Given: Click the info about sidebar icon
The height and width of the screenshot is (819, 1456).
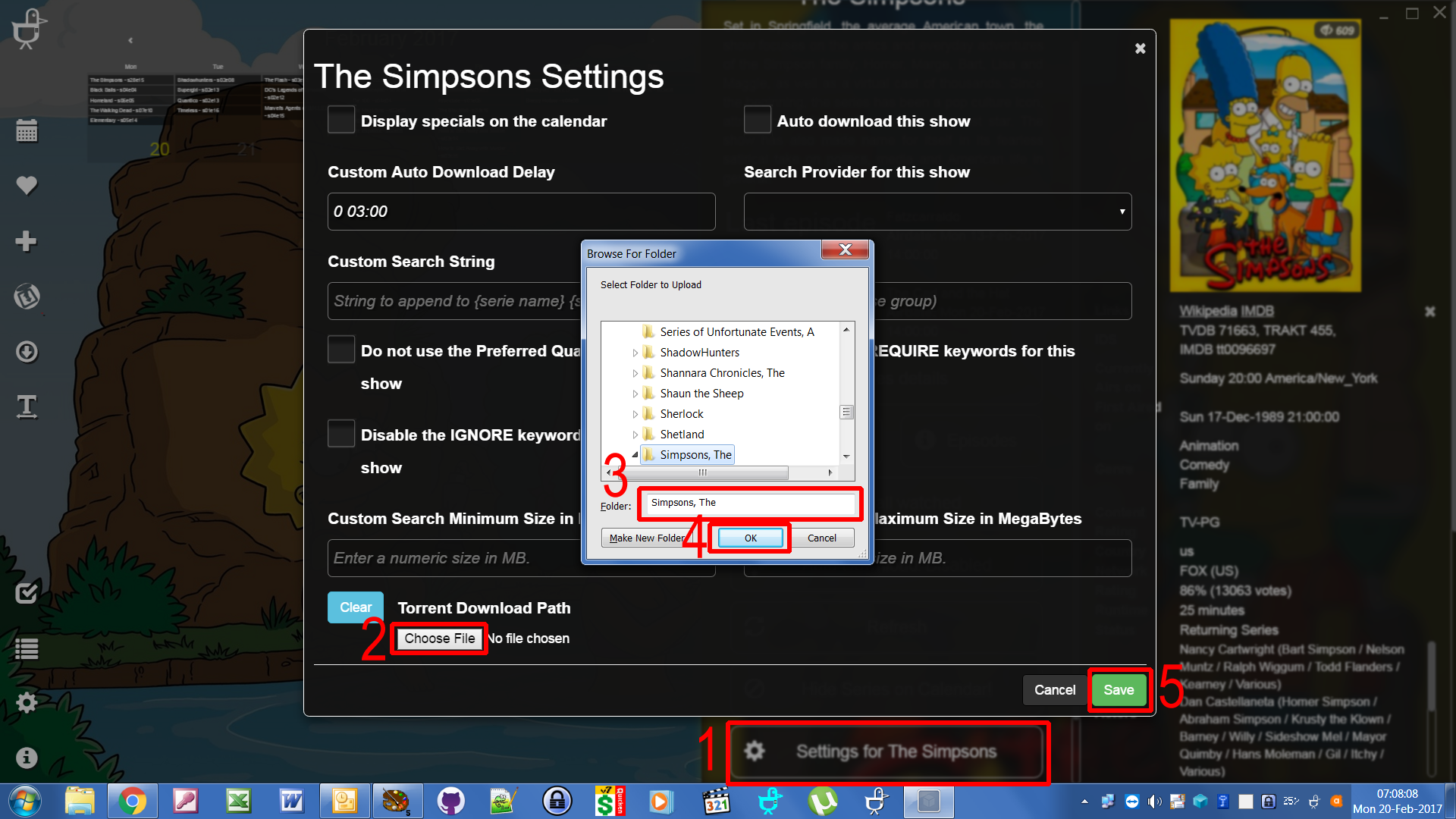Looking at the screenshot, I should pyautogui.click(x=27, y=758).
